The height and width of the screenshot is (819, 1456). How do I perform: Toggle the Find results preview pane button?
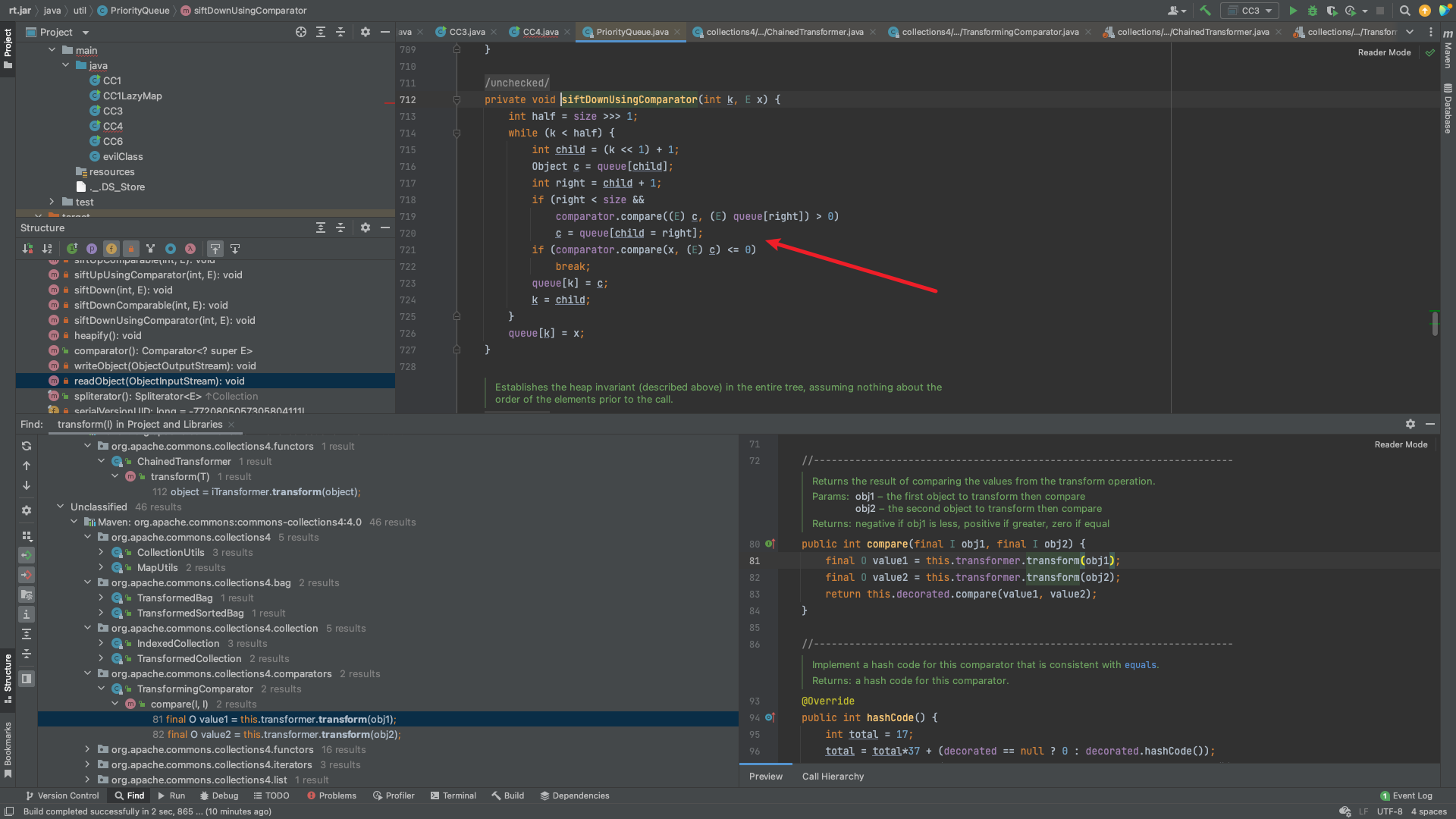point(27,679)
